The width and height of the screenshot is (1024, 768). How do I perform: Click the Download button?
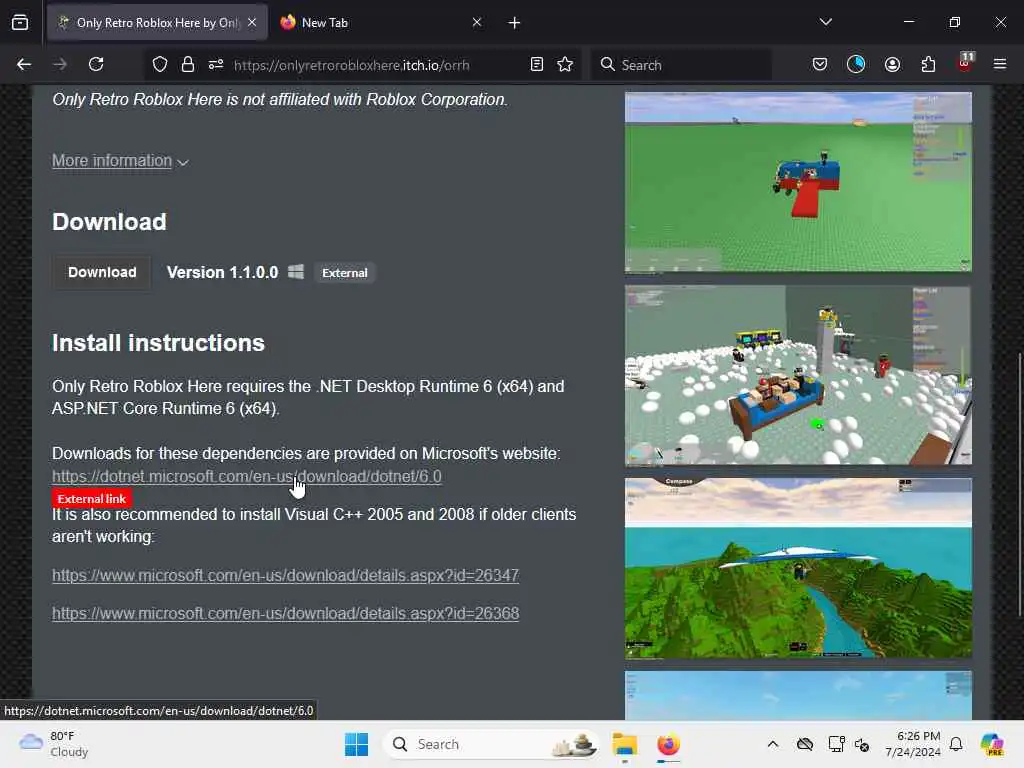click(x=102, y=272)
